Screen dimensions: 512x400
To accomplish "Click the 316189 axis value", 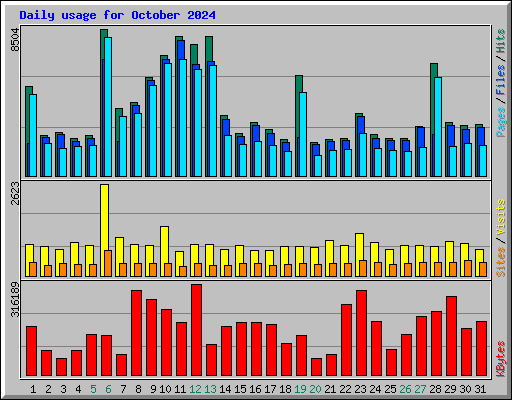I will tap(15, 299).
